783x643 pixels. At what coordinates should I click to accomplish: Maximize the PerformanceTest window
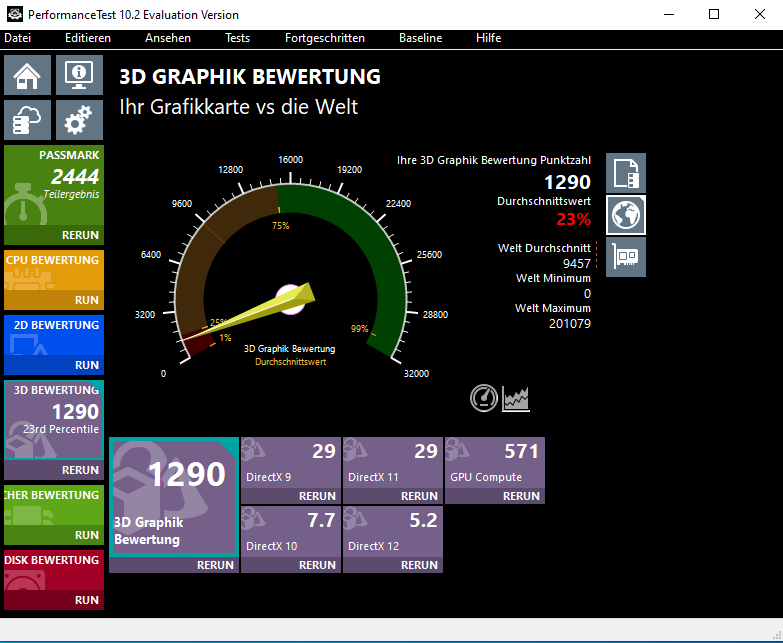click(x=714, y=14)
